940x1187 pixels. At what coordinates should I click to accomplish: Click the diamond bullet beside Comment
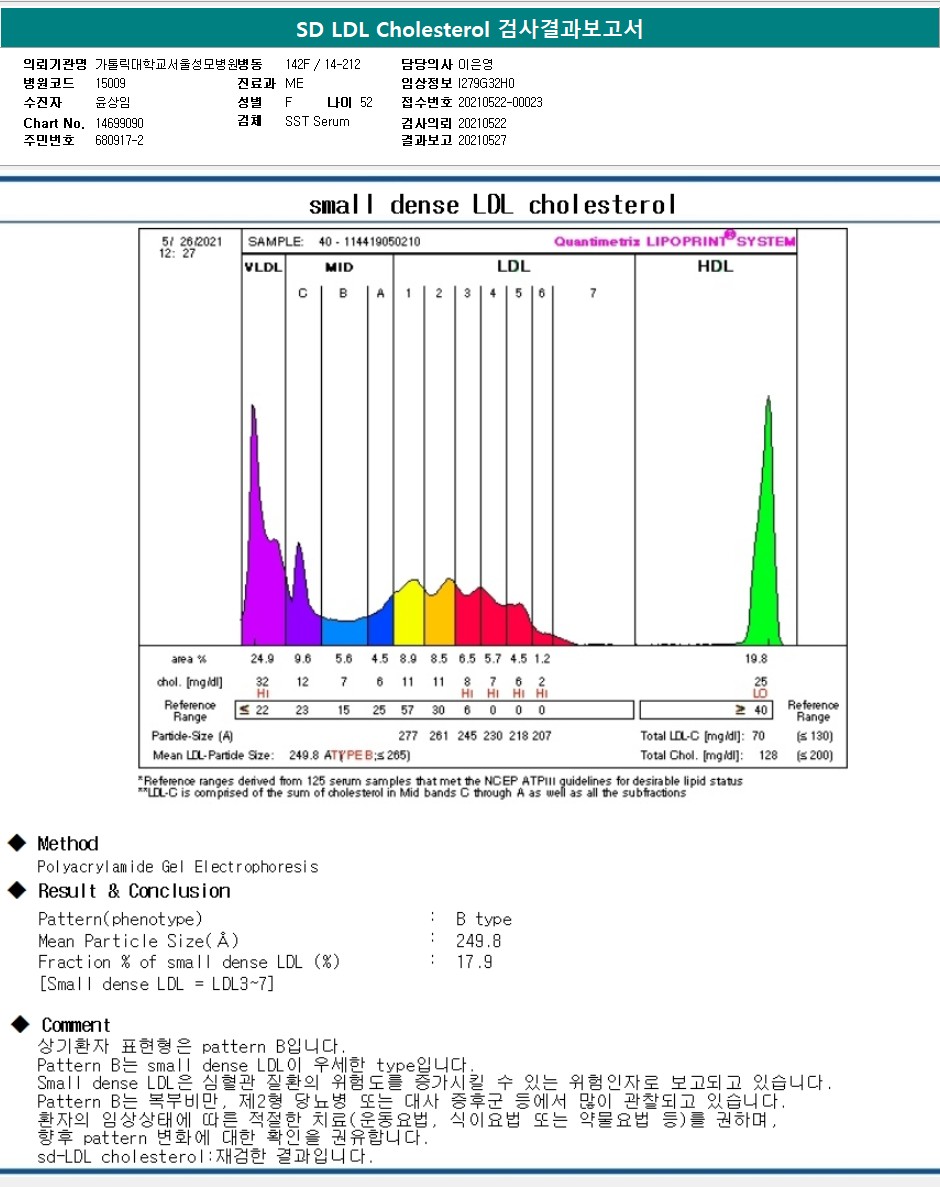click(20, 1024)
